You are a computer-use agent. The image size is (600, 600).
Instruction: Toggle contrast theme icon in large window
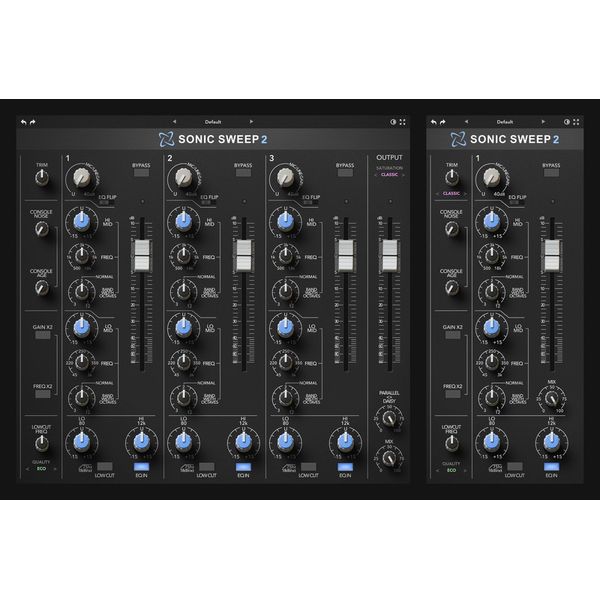coord(393,122)
